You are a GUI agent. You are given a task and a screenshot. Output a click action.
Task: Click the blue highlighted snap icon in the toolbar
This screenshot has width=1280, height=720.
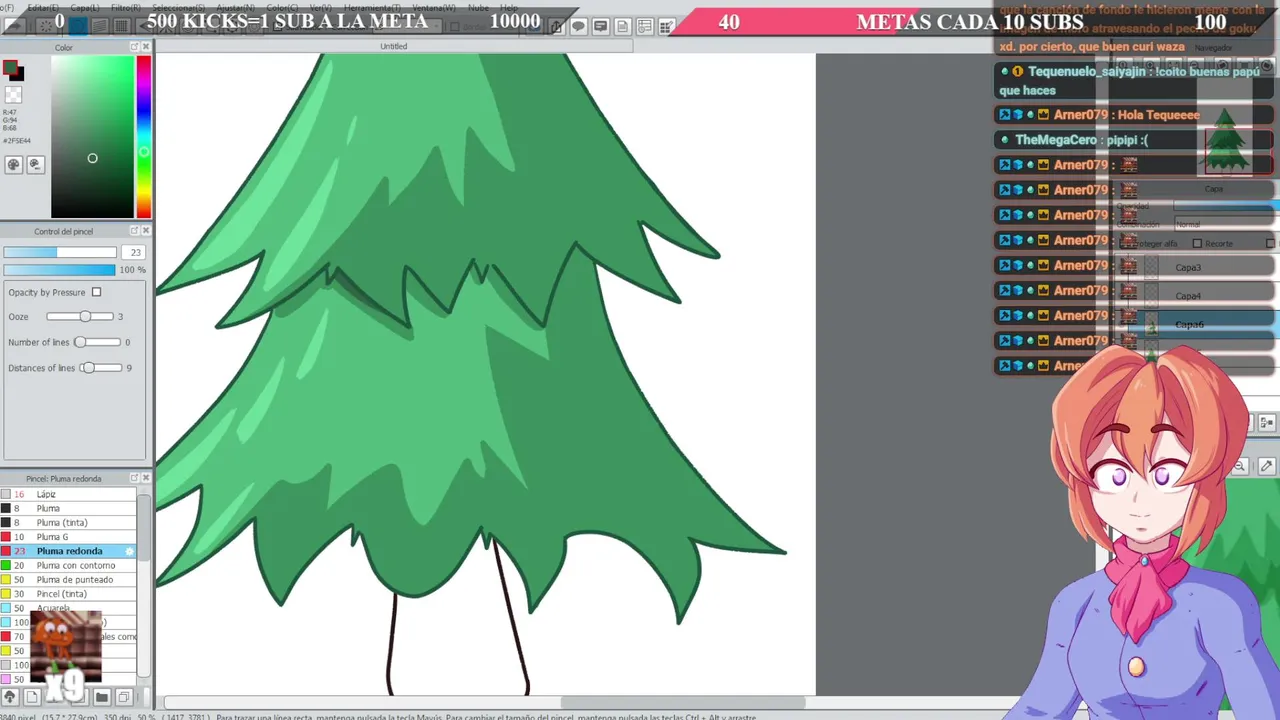(x=77, y=26)
